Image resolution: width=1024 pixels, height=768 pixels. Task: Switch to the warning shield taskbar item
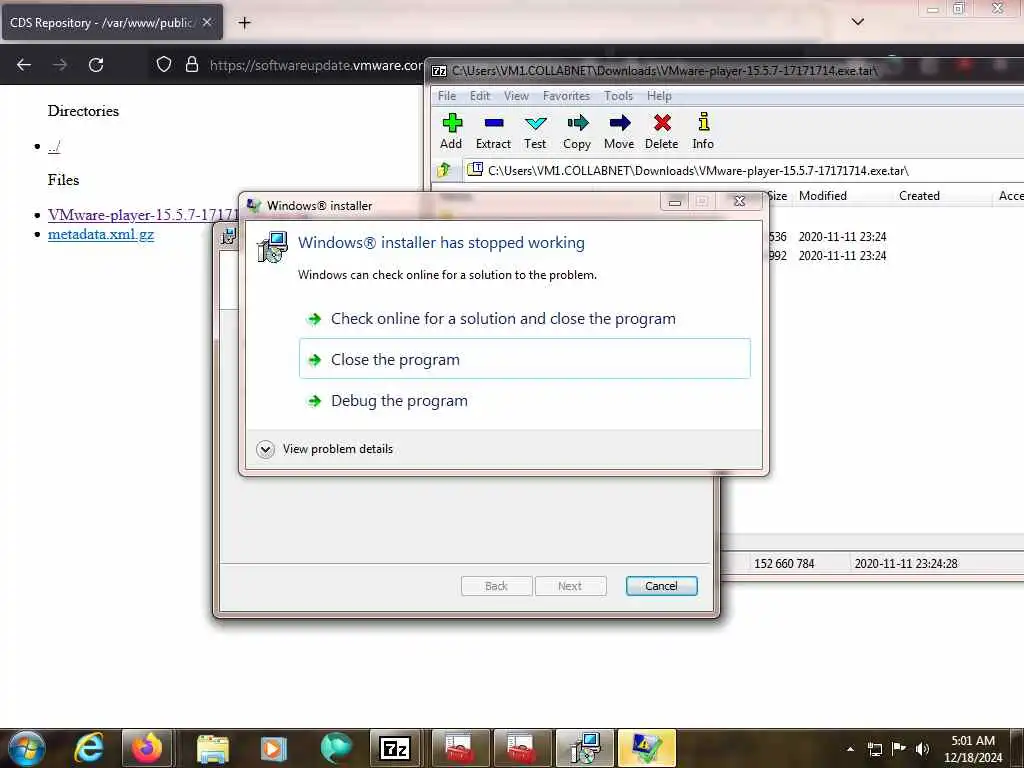[x=647, y=748]
